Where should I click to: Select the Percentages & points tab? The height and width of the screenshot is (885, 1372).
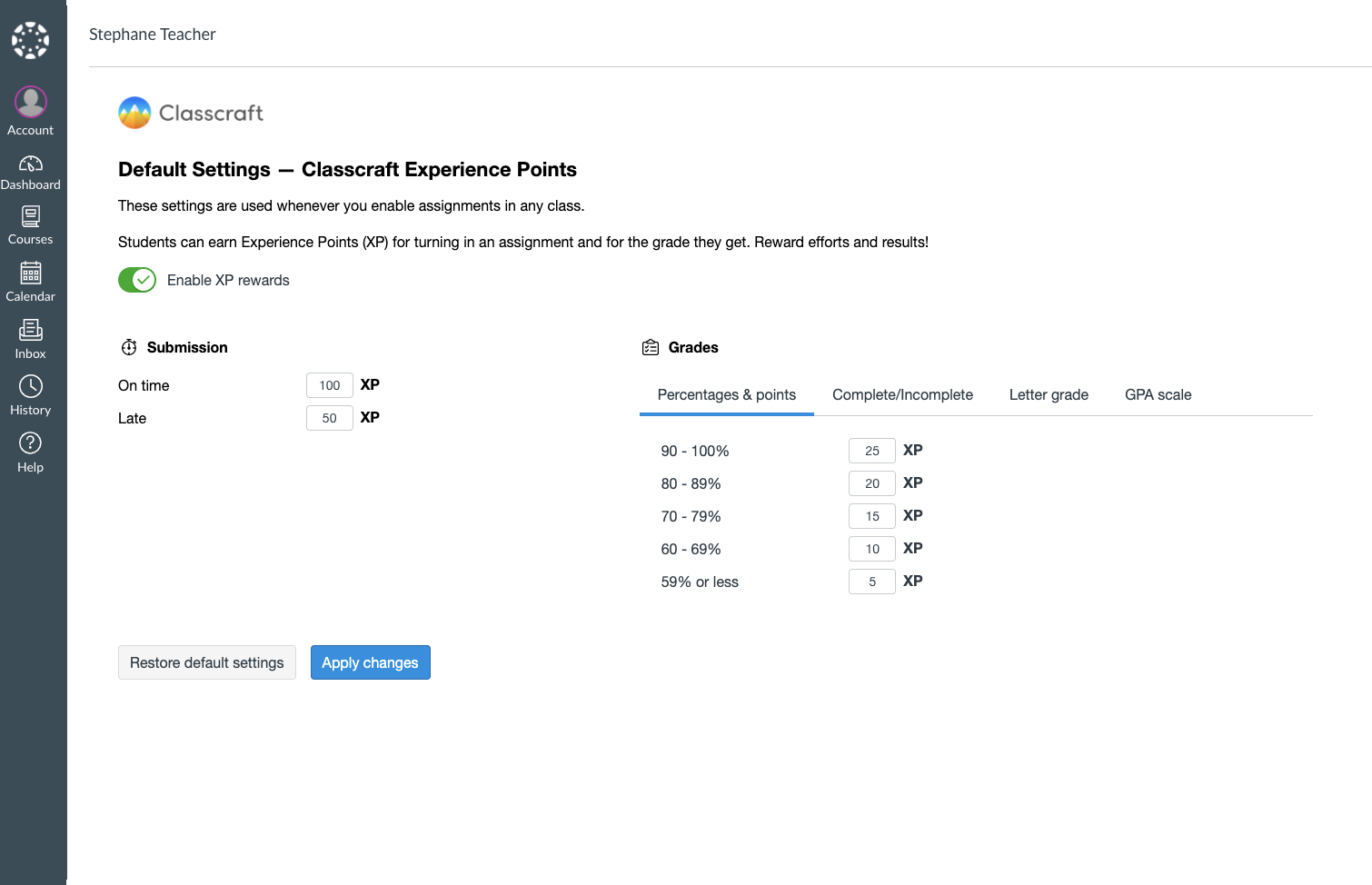[727, 394]
